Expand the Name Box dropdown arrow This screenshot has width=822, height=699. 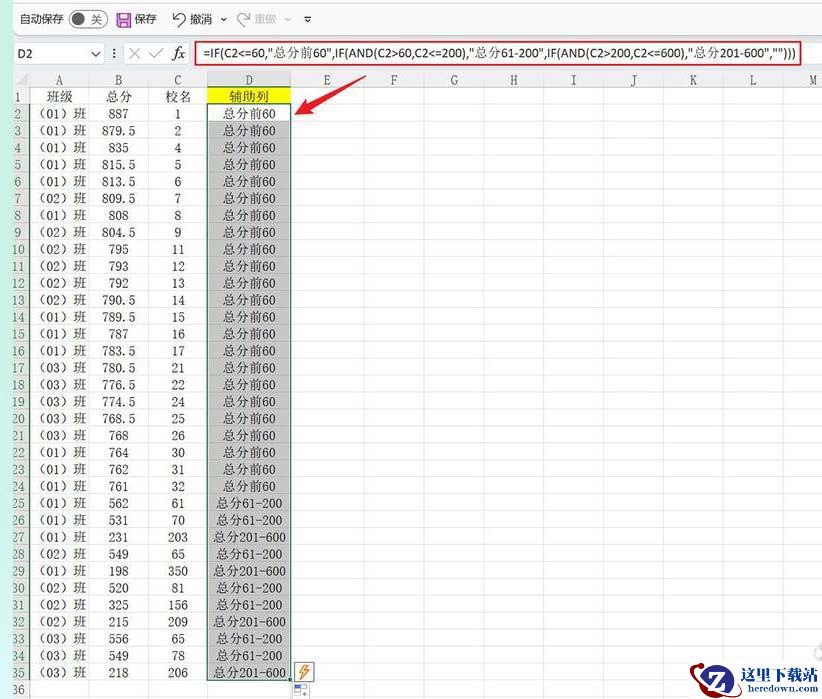95,53
